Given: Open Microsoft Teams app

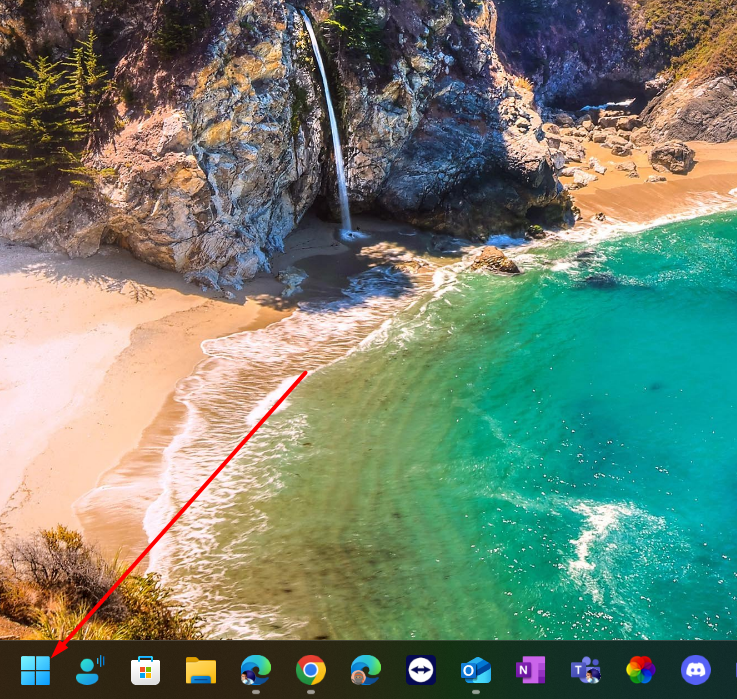Looking at the screenshot, I should (586, 670).
